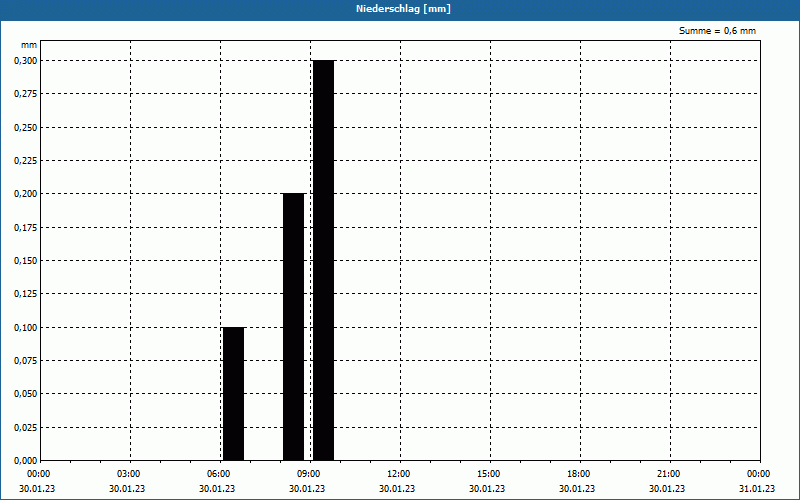Click the 0,025 y-axis value

tap(26, 428)
